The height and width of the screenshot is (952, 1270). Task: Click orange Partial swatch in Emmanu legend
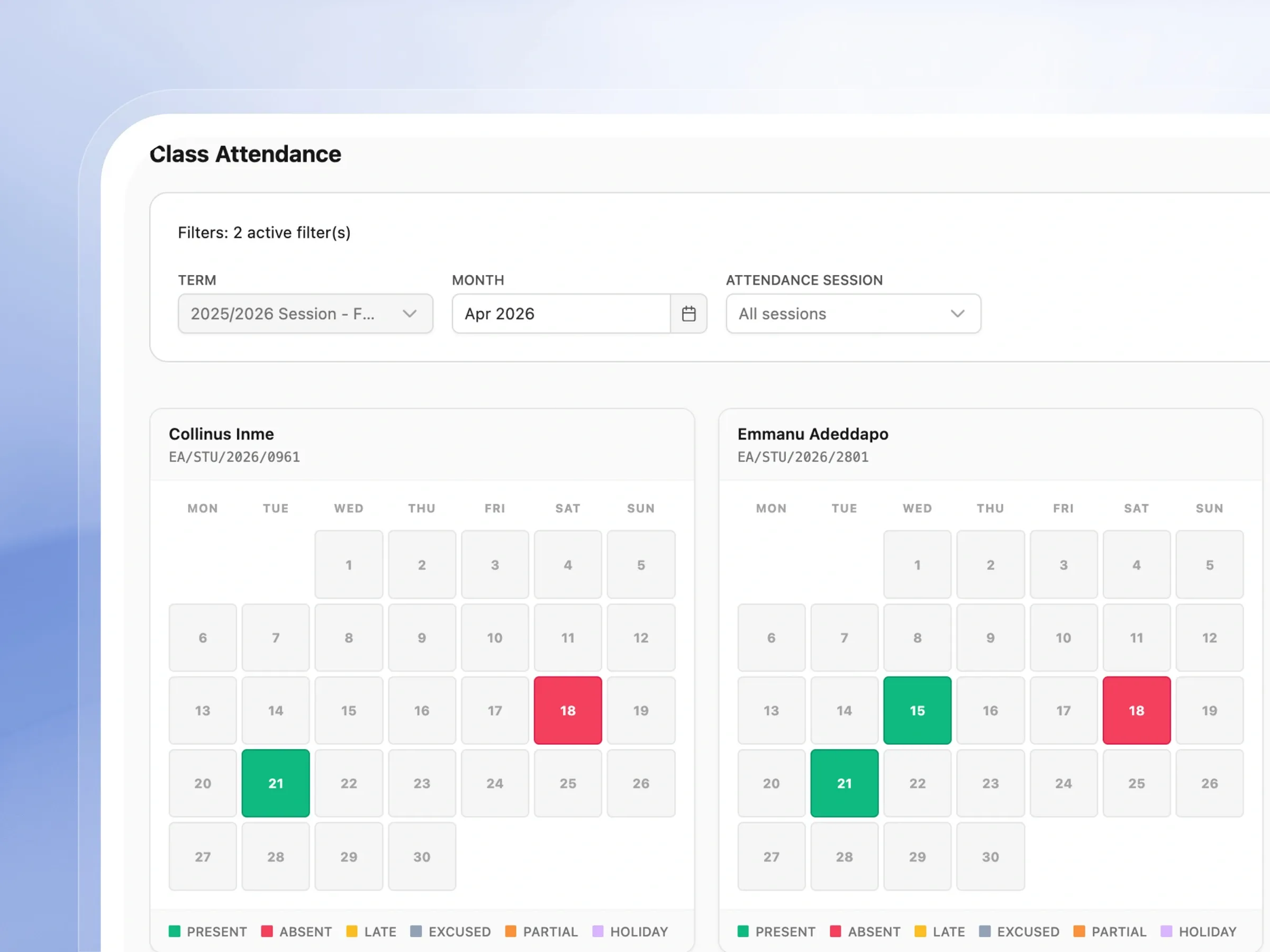pyautogui.click(x=1079, y=931)
